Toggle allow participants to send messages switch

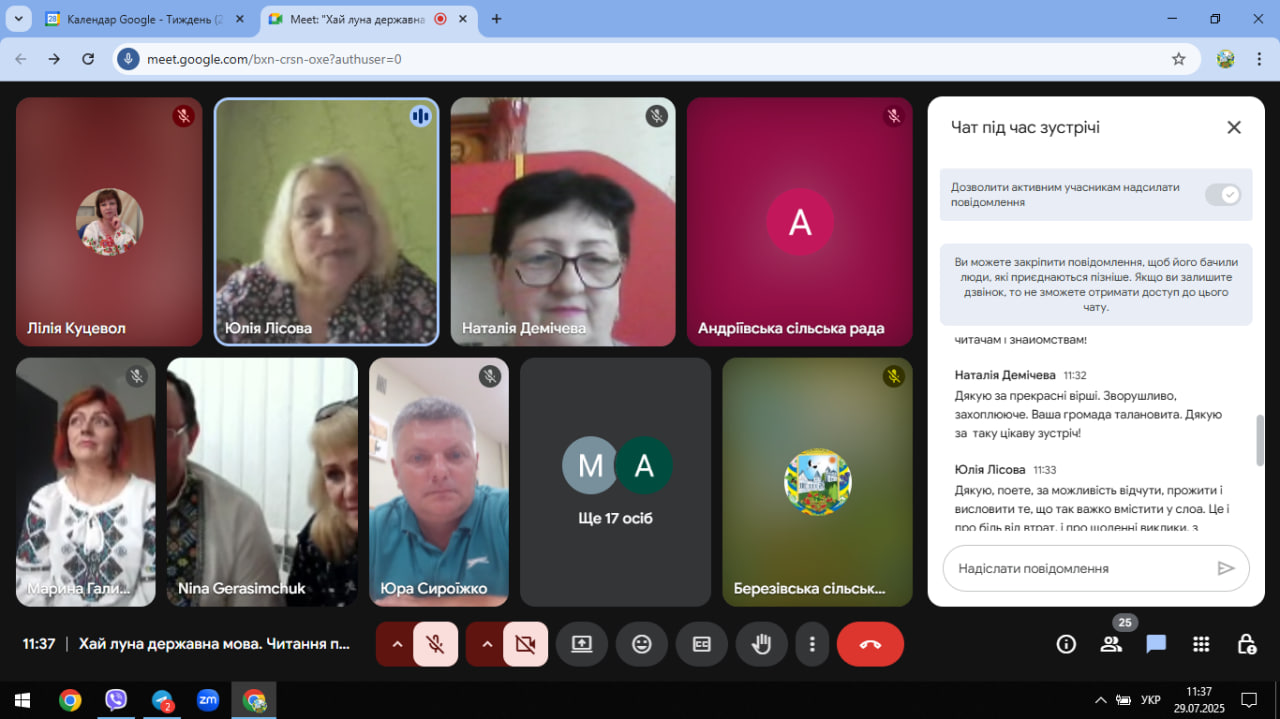[1222, 195]
